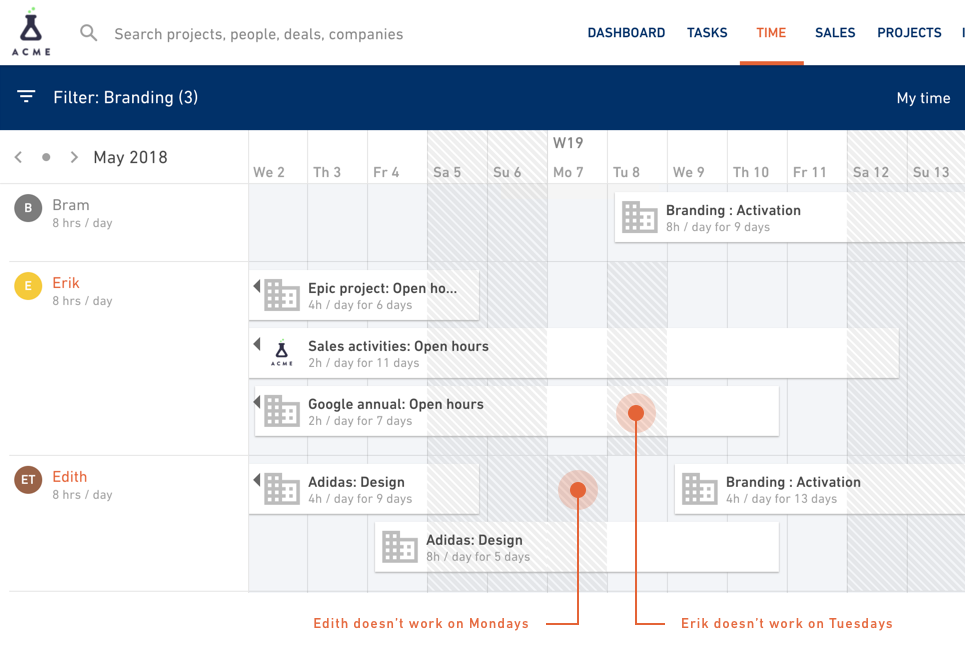Open Erik's profile name link

point(66,283)
